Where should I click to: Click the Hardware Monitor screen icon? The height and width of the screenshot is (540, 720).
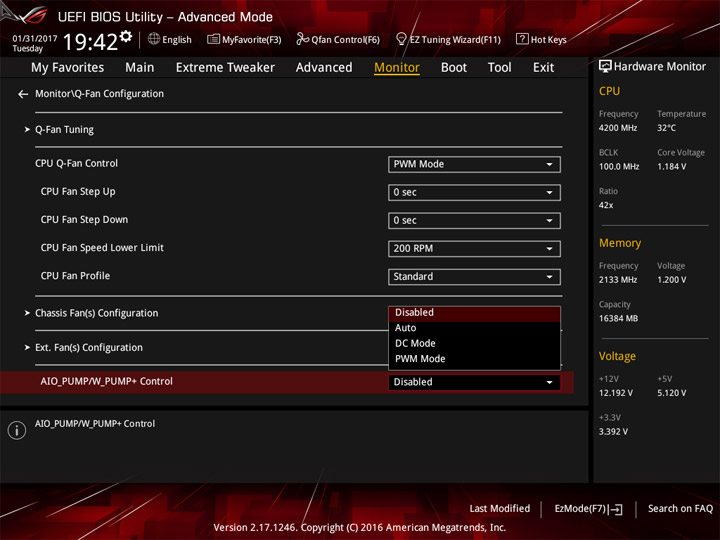pyautogui.click(x=605, y=67)
